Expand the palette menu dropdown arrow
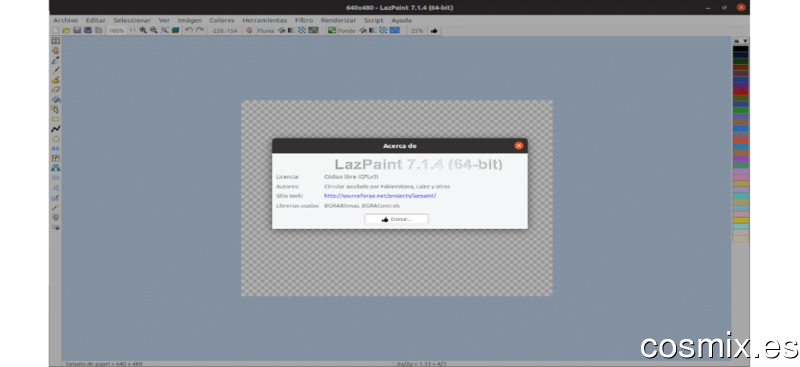The height and width of the screenshot is (367, 800). 745,41
